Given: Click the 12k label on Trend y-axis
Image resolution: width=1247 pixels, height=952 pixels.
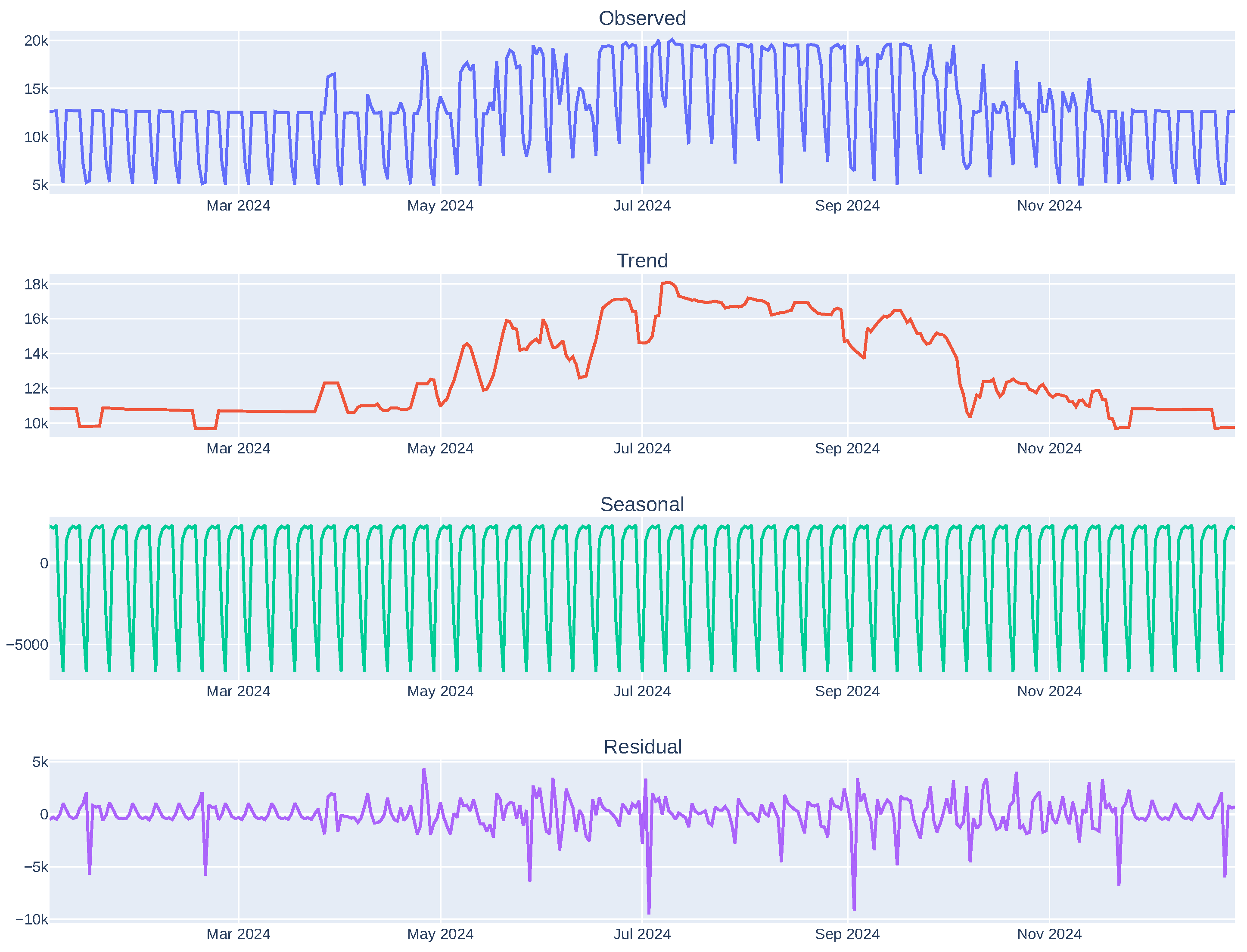Looking at the screenshot, I should (36, 389).
